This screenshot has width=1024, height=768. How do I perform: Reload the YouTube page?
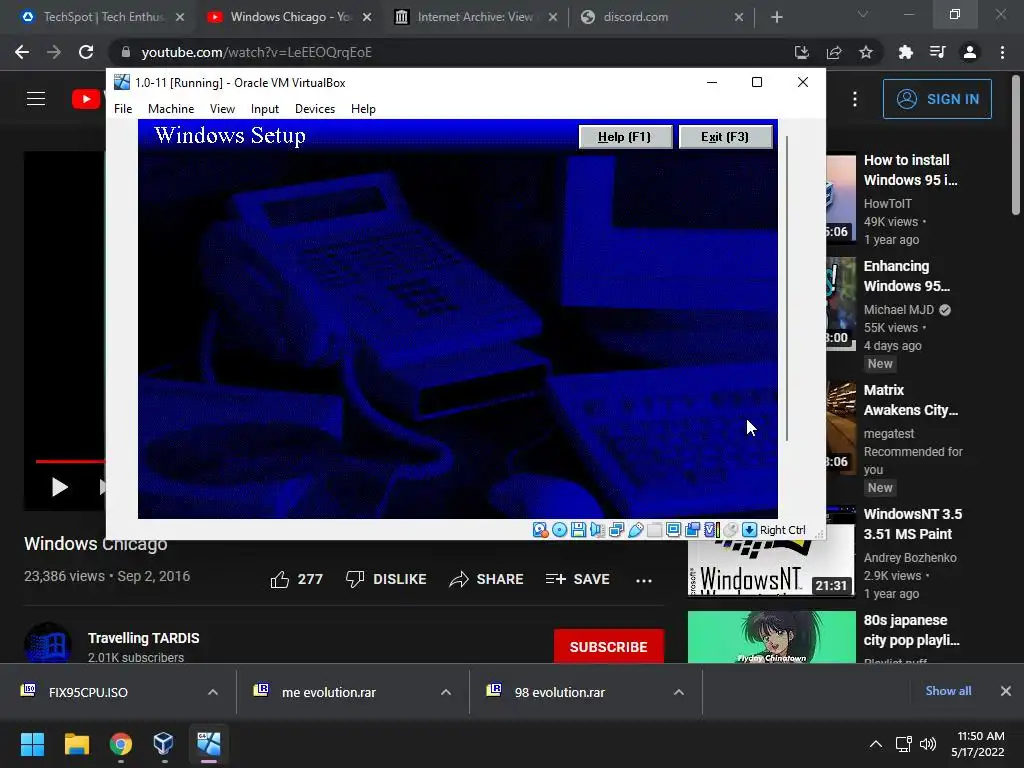(86, 52)
